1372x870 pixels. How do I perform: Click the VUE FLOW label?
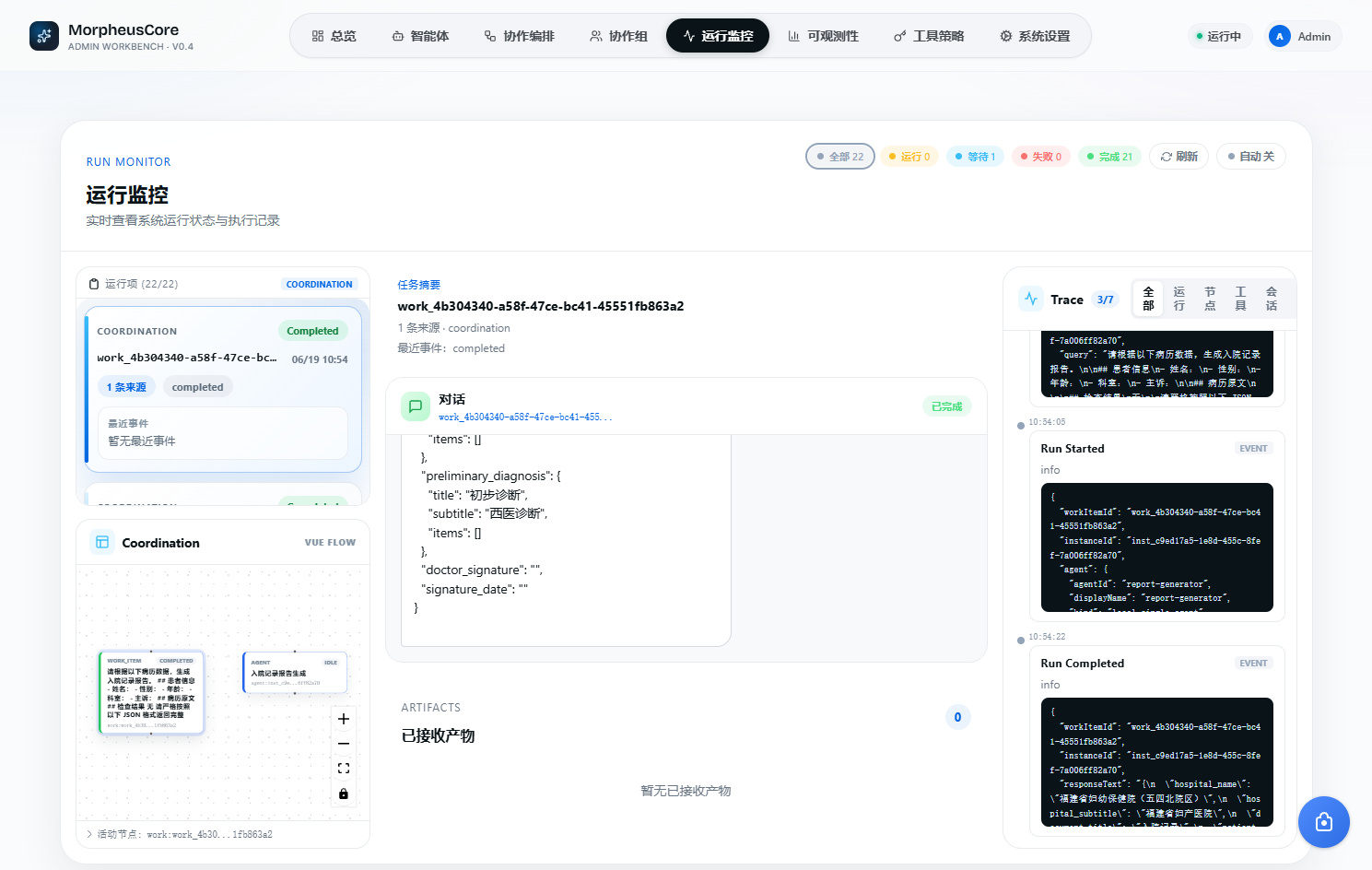coord(330,542)
